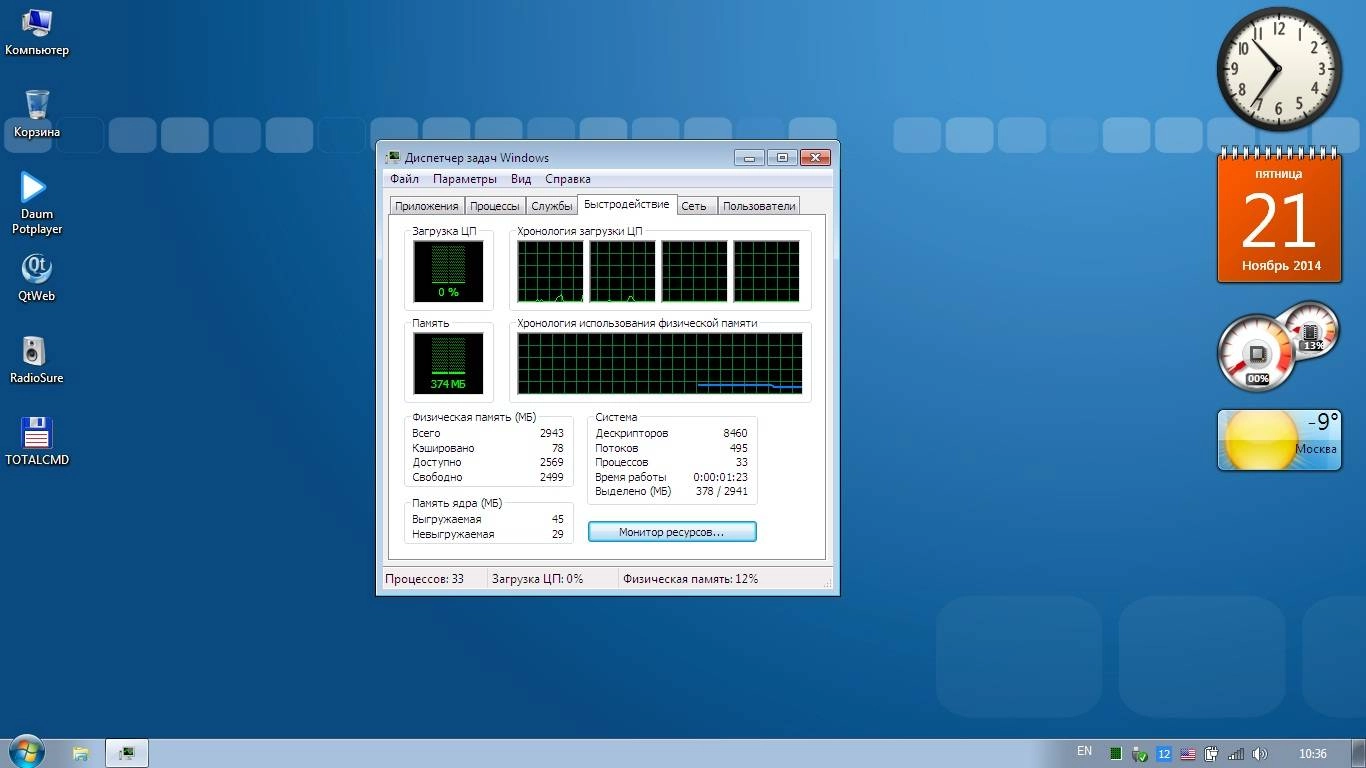Screen dimensions: 1366x768
Task: Click the status bar text Загрузка ЦП: 0%
Action: 537,578
